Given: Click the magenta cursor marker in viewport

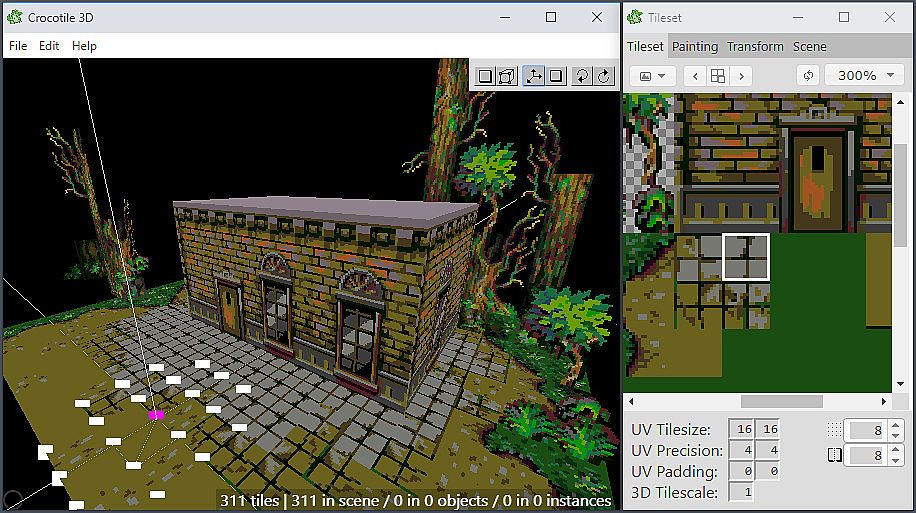Looking at the screenshot, I should click(156, 415).
